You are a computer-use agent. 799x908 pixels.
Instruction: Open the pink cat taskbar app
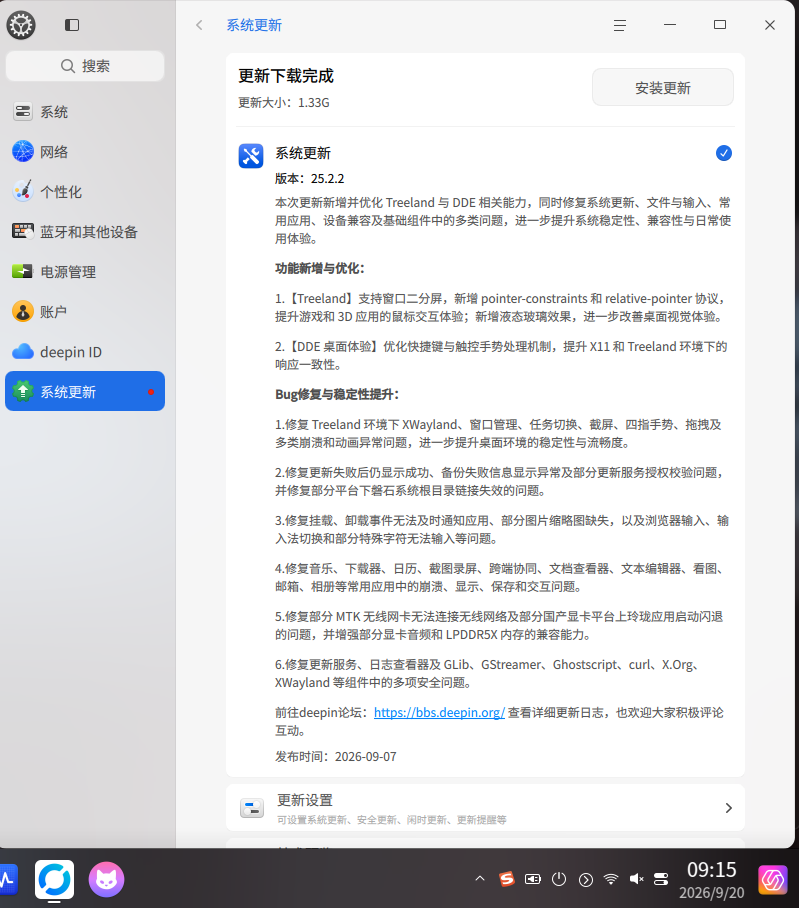coord(107,879)
